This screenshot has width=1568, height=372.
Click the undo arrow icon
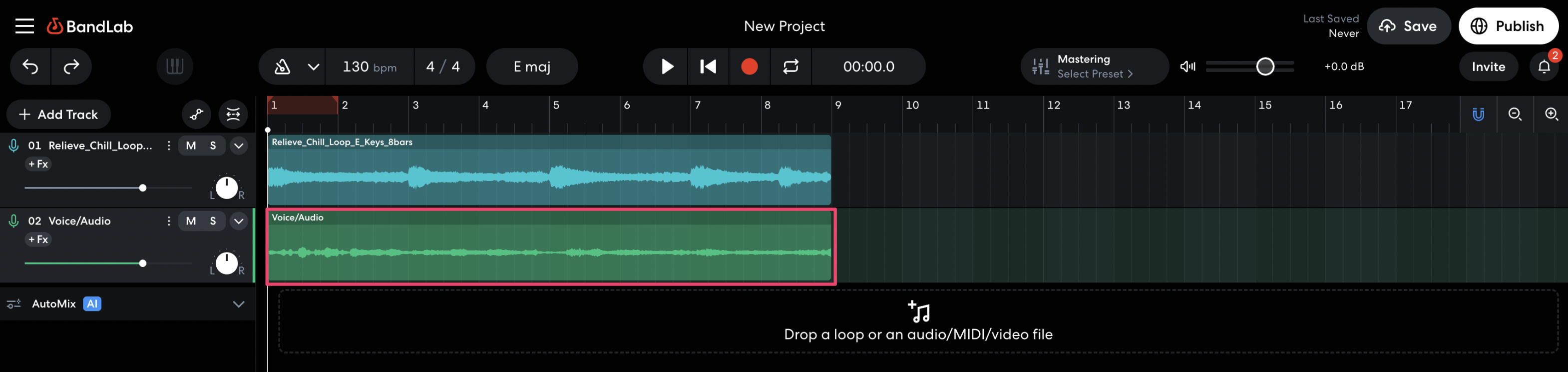click(x=30, y=66)
